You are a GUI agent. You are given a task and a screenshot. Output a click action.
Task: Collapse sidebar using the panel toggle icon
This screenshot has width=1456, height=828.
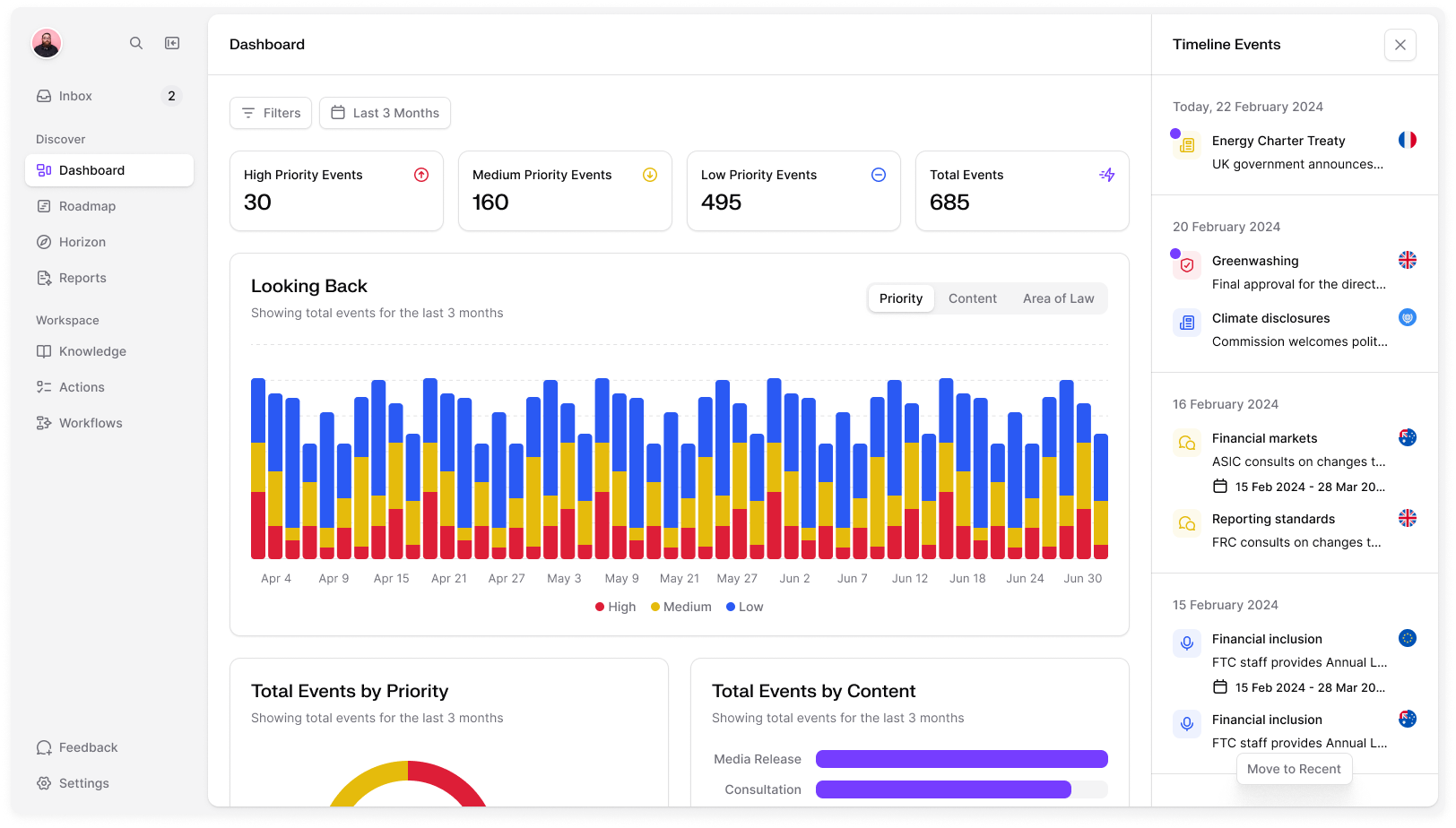tap(172, 43)
